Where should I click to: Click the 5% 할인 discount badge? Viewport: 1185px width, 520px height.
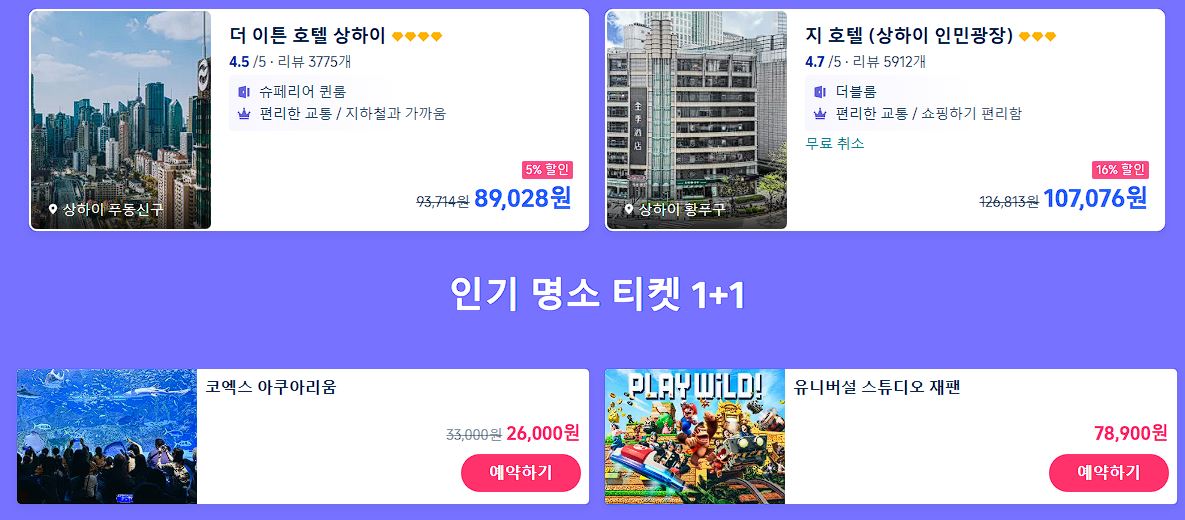547,169
